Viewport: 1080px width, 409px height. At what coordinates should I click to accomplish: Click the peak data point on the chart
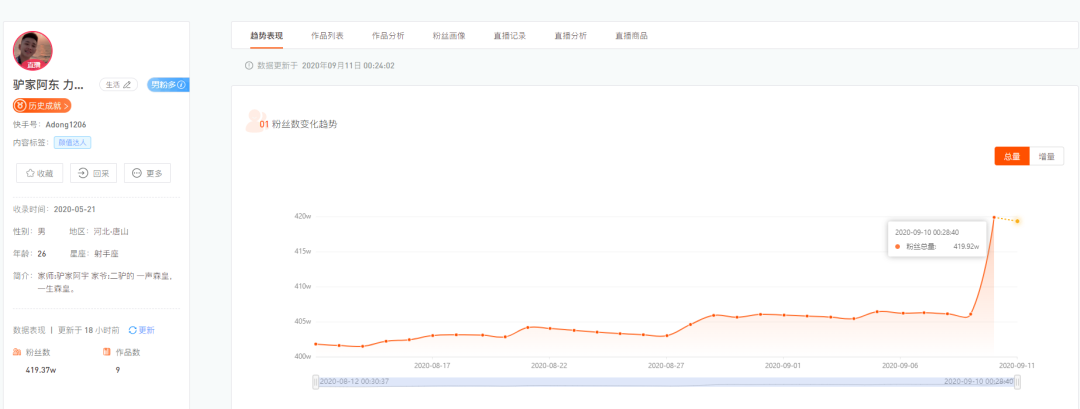pyautogui.click(x=993, y=217)
